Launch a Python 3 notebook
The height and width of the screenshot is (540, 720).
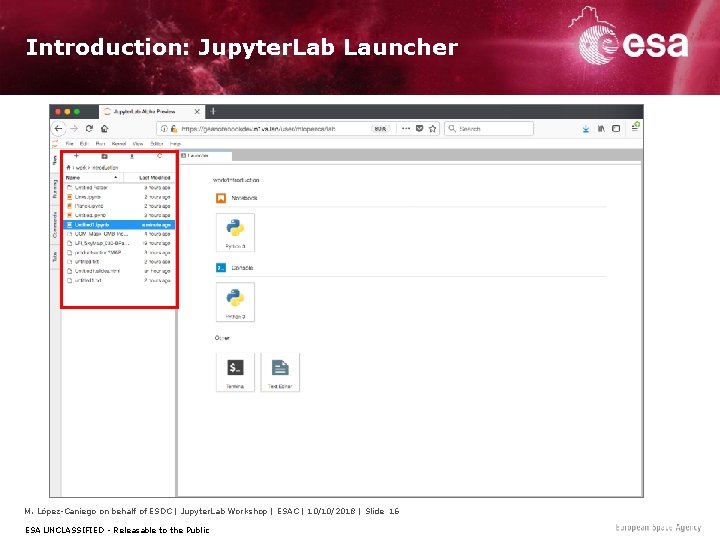tap(235, 232)
